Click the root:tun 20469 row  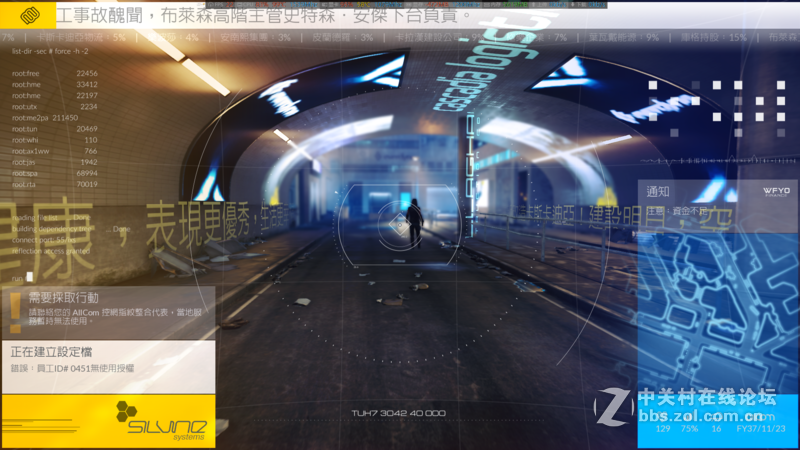(x=55, y=129)
